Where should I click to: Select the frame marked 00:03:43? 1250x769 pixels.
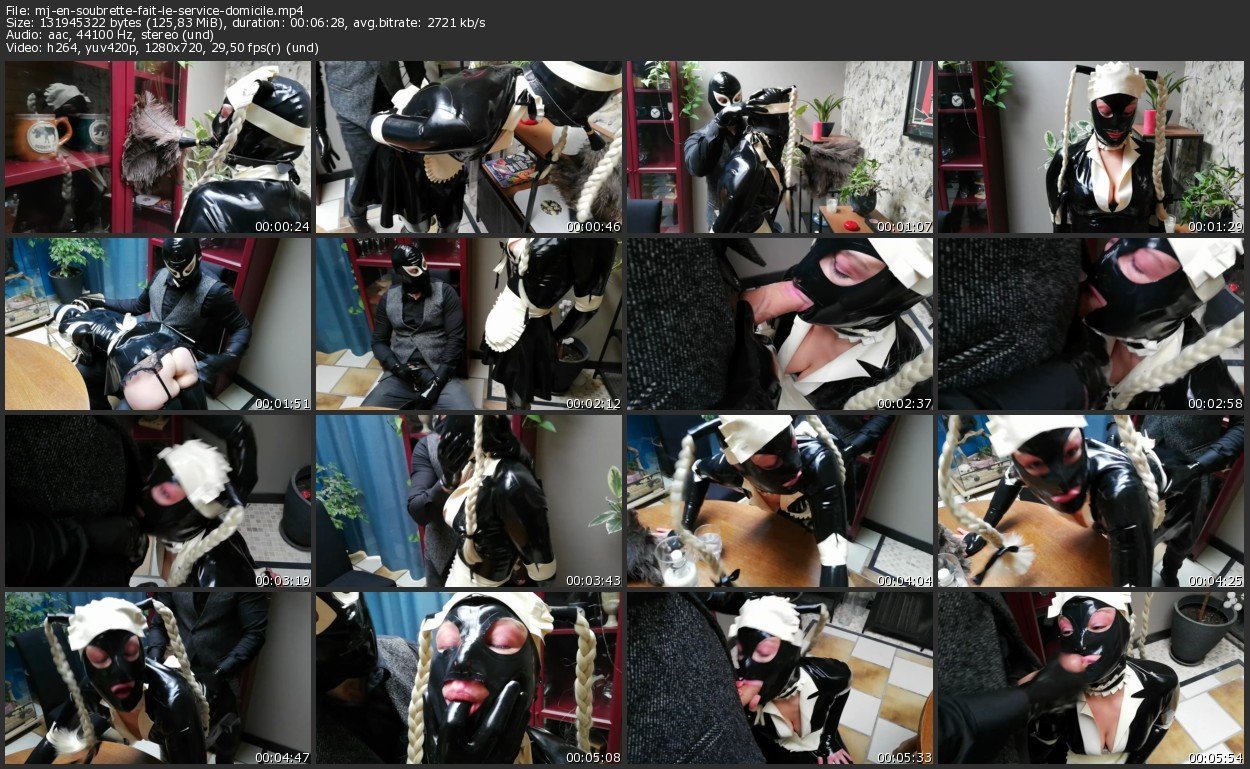pos(469,501)
